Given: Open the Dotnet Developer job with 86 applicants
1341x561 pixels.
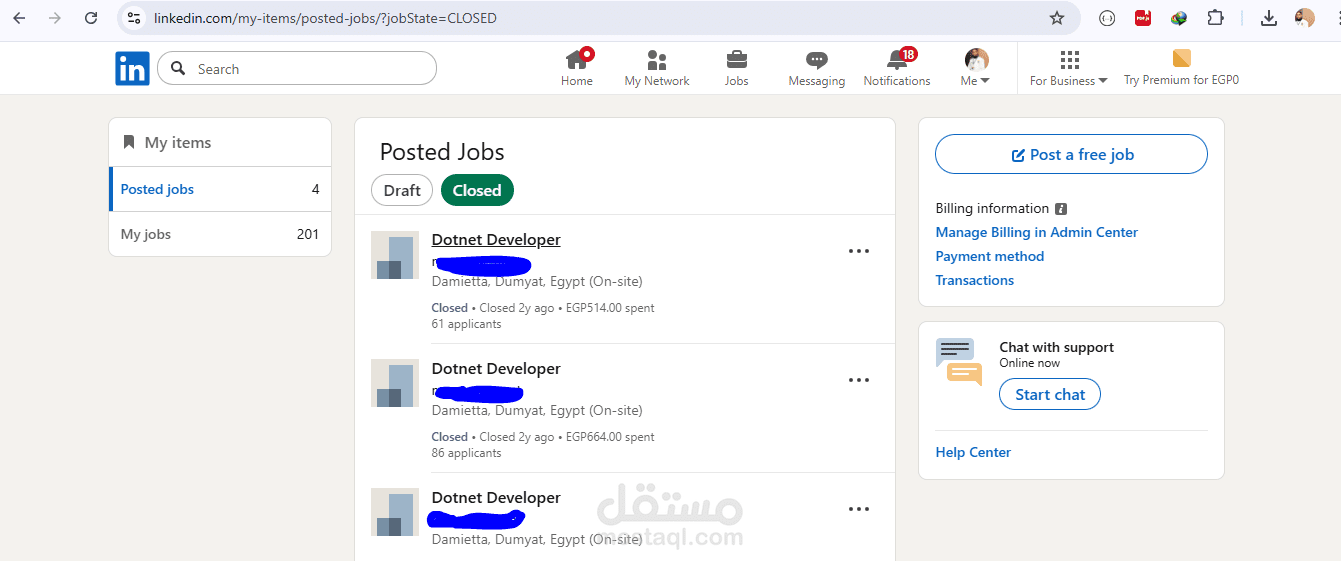Looking at the screenshot, I should click(x=496, y=368).
